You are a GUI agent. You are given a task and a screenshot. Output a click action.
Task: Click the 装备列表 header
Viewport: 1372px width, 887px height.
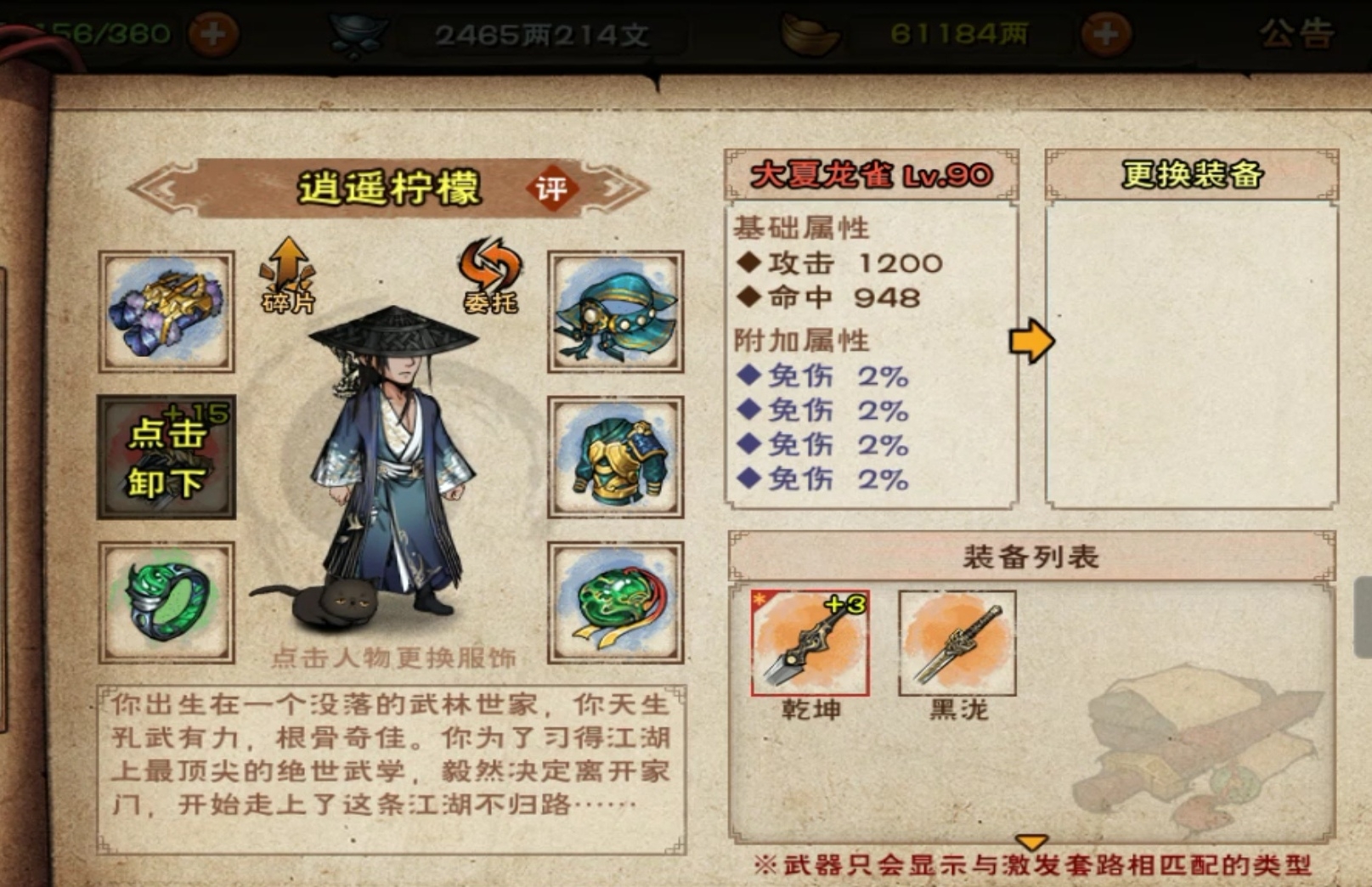click(1031, 557)
